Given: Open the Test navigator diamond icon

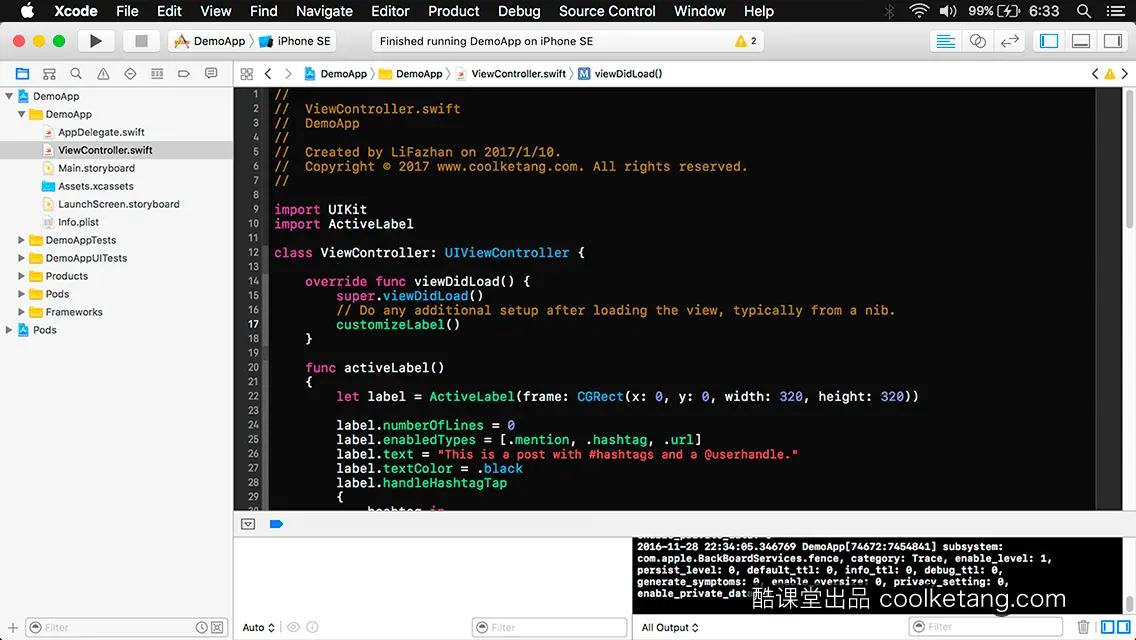Looking at the screenshot, I should click(130, 74).
